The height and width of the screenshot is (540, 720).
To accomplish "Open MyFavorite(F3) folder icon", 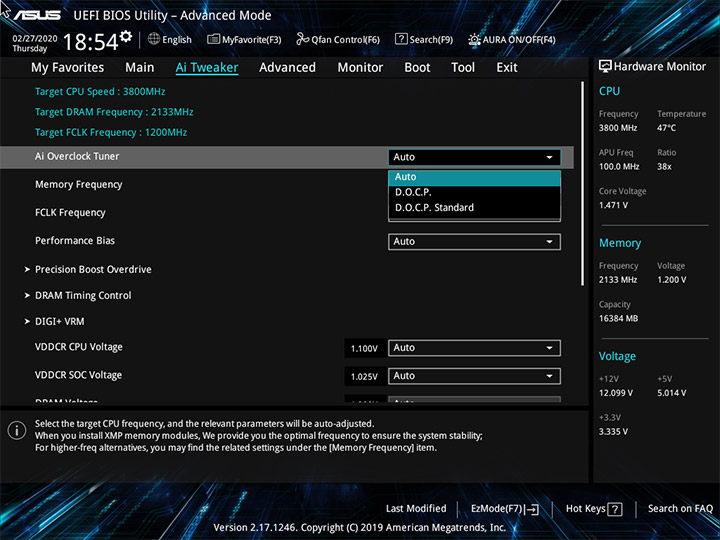I will click(x=213, y=39).
